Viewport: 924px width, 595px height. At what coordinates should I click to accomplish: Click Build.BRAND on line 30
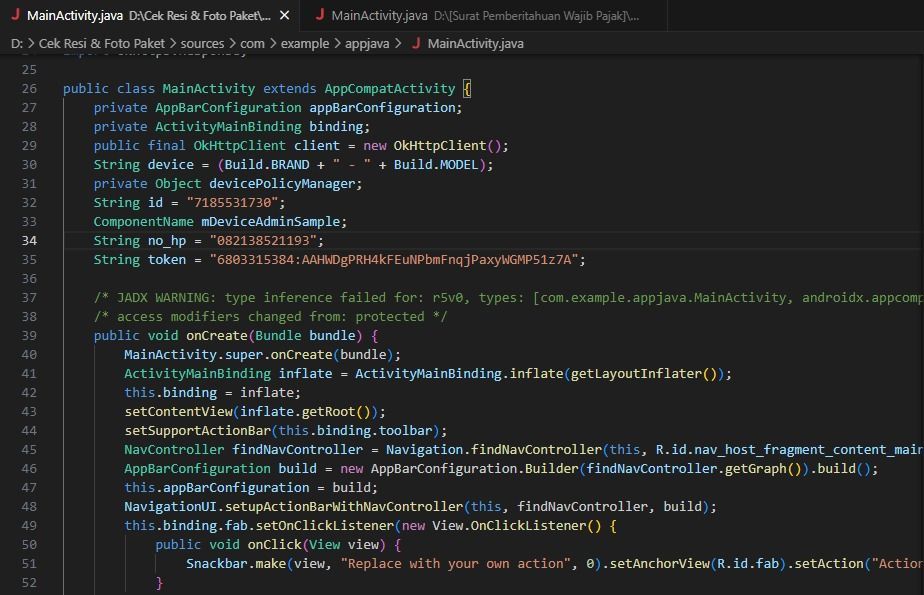tap(267, 164)
